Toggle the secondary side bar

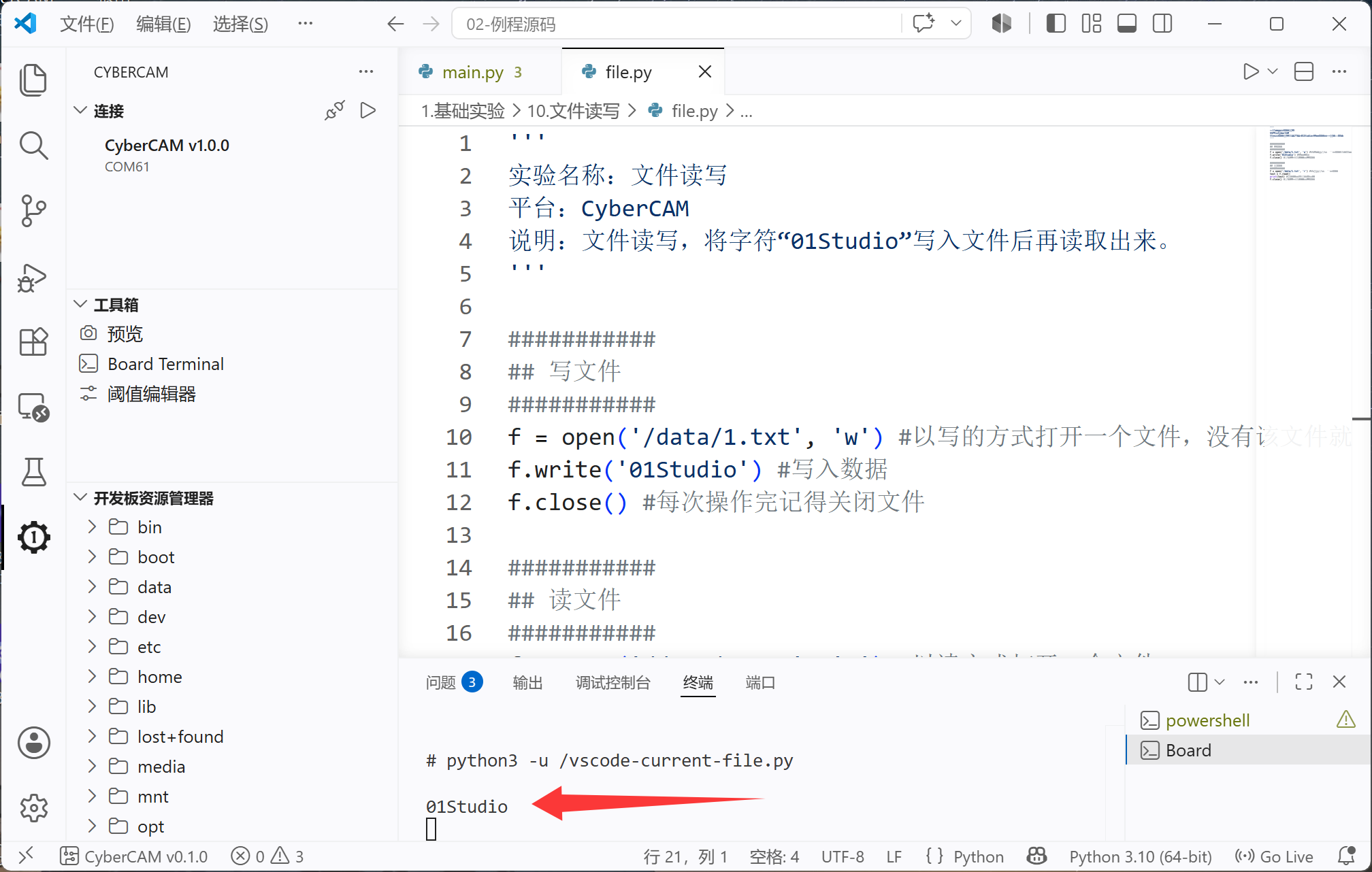click(1162, 24)
